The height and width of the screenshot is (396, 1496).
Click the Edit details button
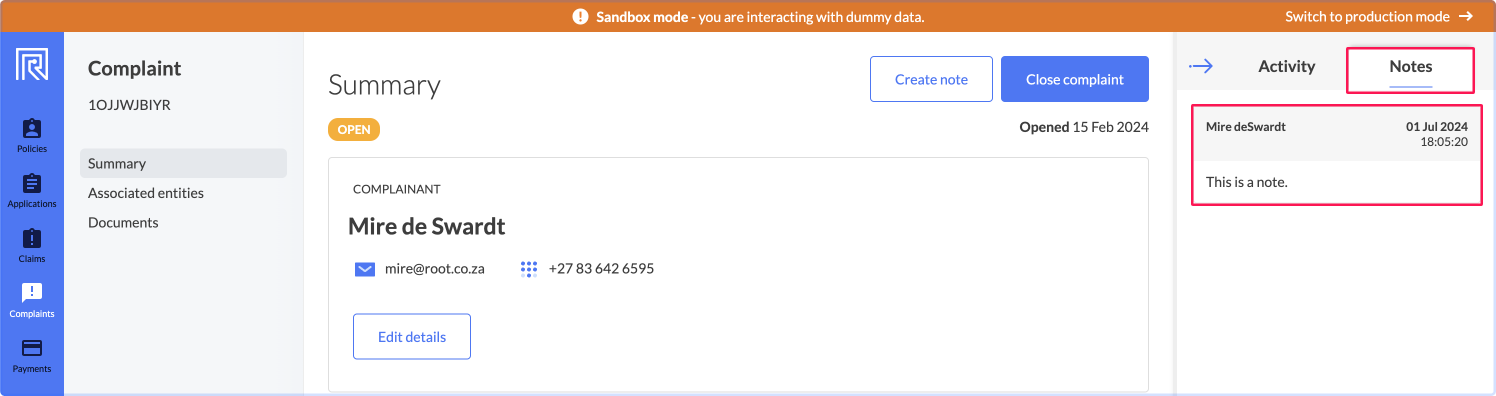click(x=412, y=336)
